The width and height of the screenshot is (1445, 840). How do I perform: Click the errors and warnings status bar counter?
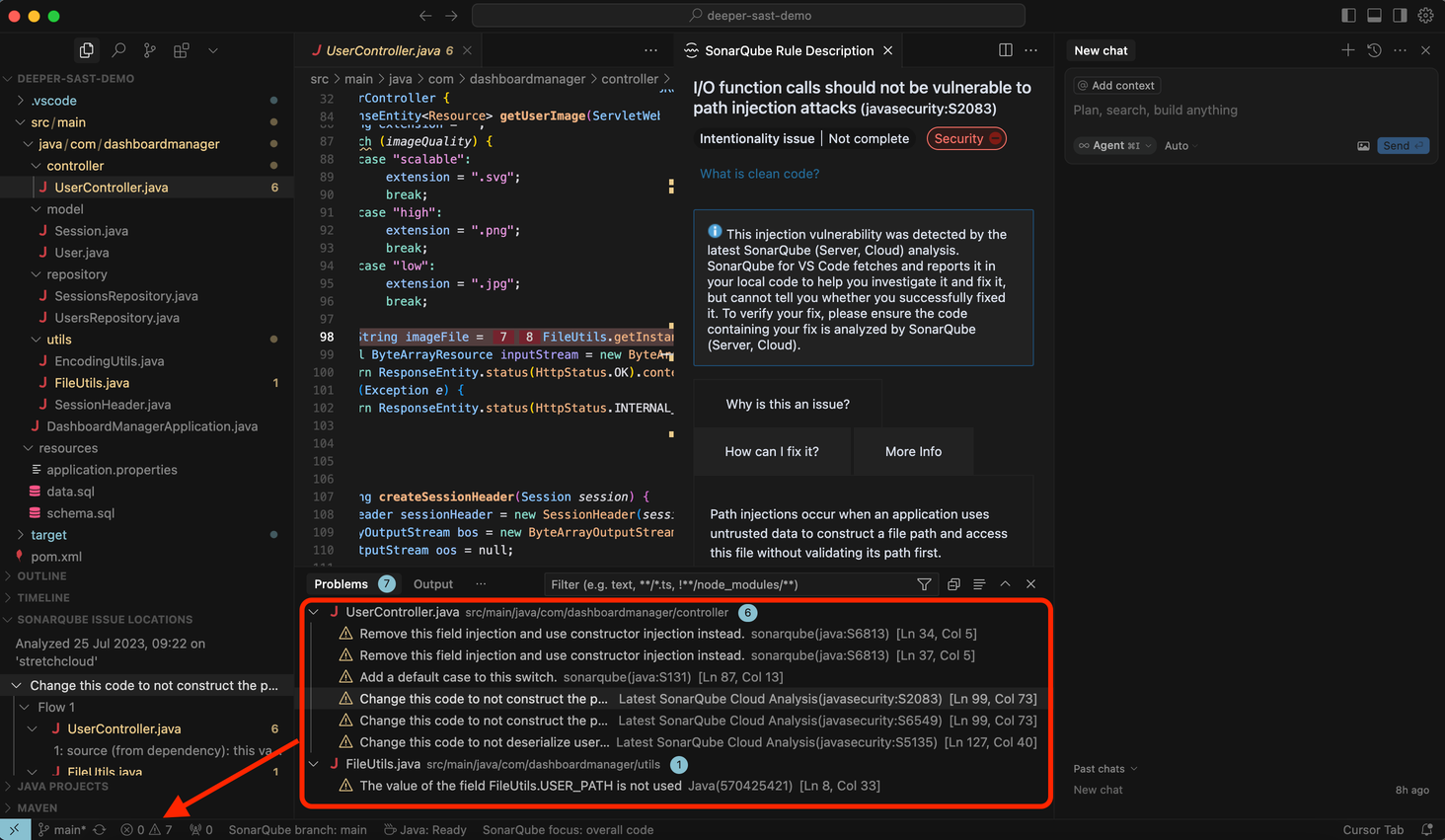pos(145,829)
